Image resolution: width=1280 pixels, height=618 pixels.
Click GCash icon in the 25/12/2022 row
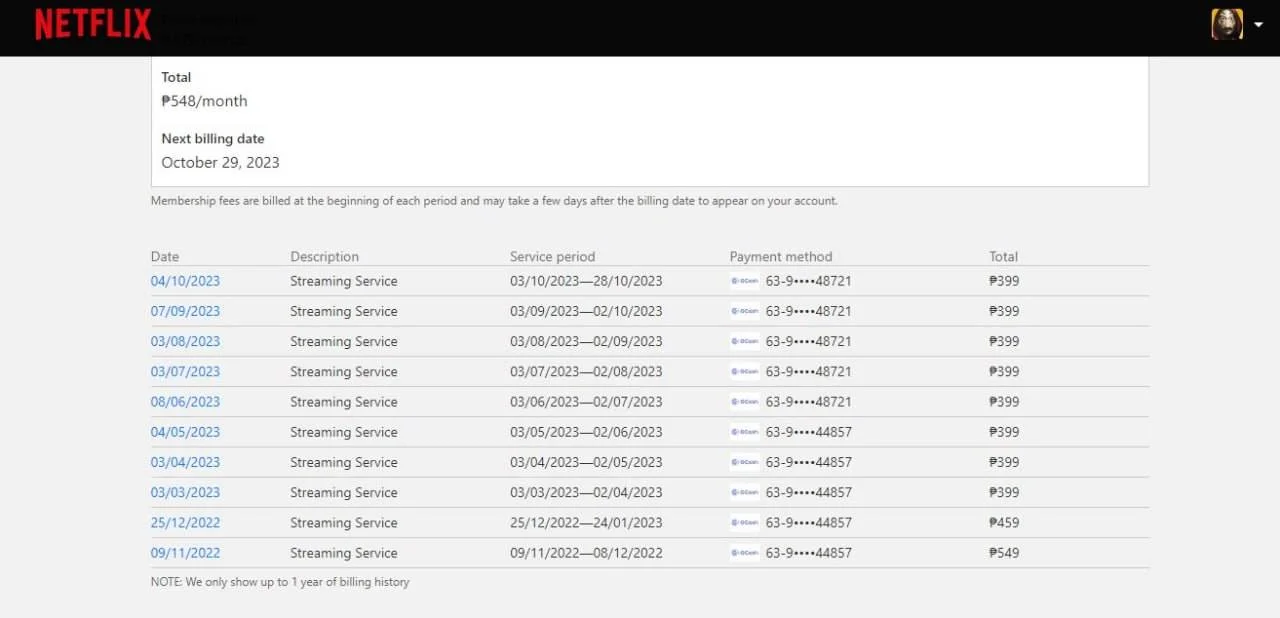(x=745, y=522)
